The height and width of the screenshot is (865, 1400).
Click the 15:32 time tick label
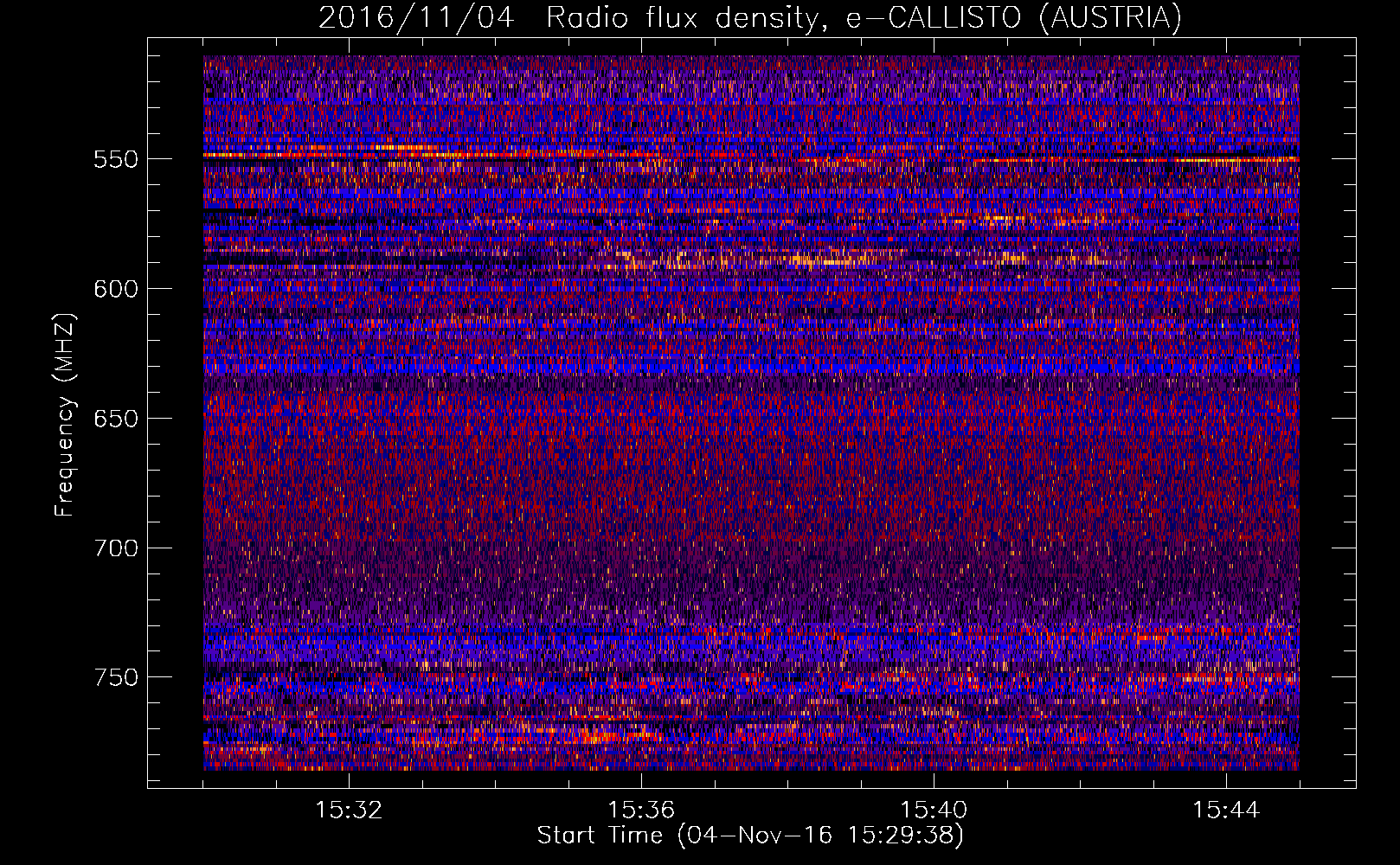tap(349, 811)
